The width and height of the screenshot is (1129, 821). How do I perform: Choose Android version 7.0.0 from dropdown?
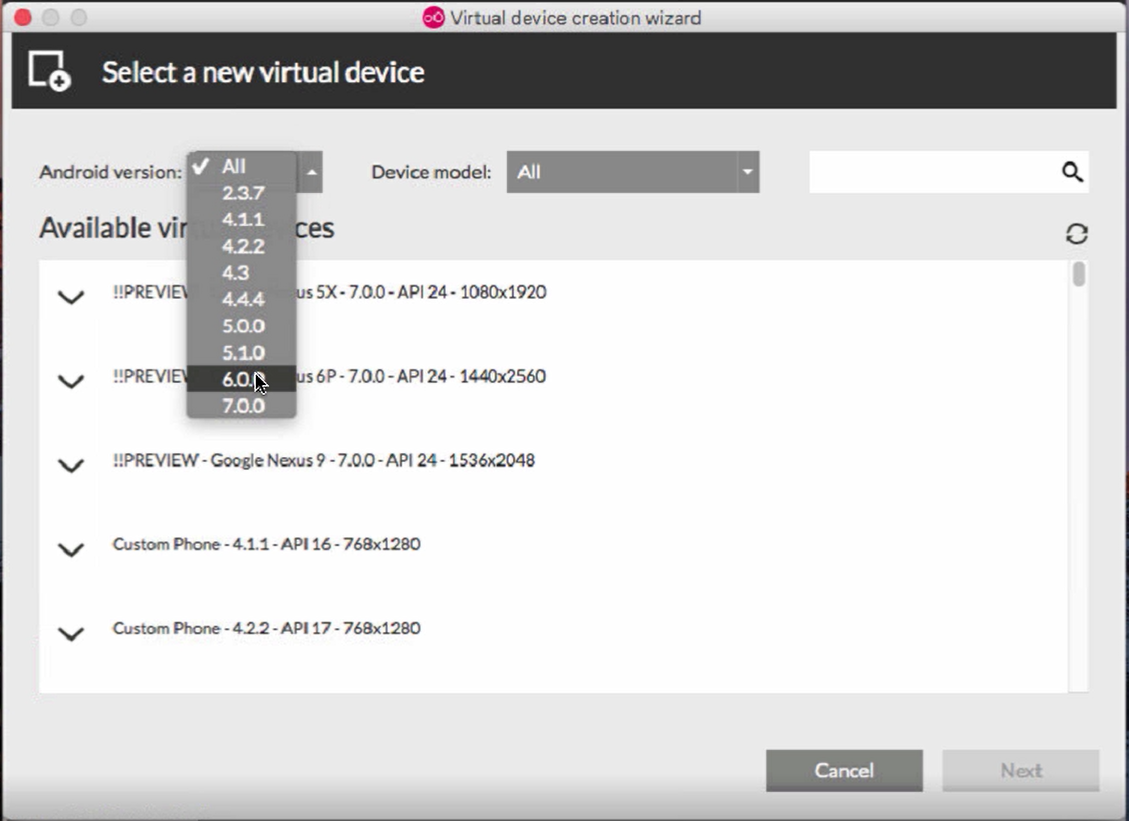pos(241,405)
